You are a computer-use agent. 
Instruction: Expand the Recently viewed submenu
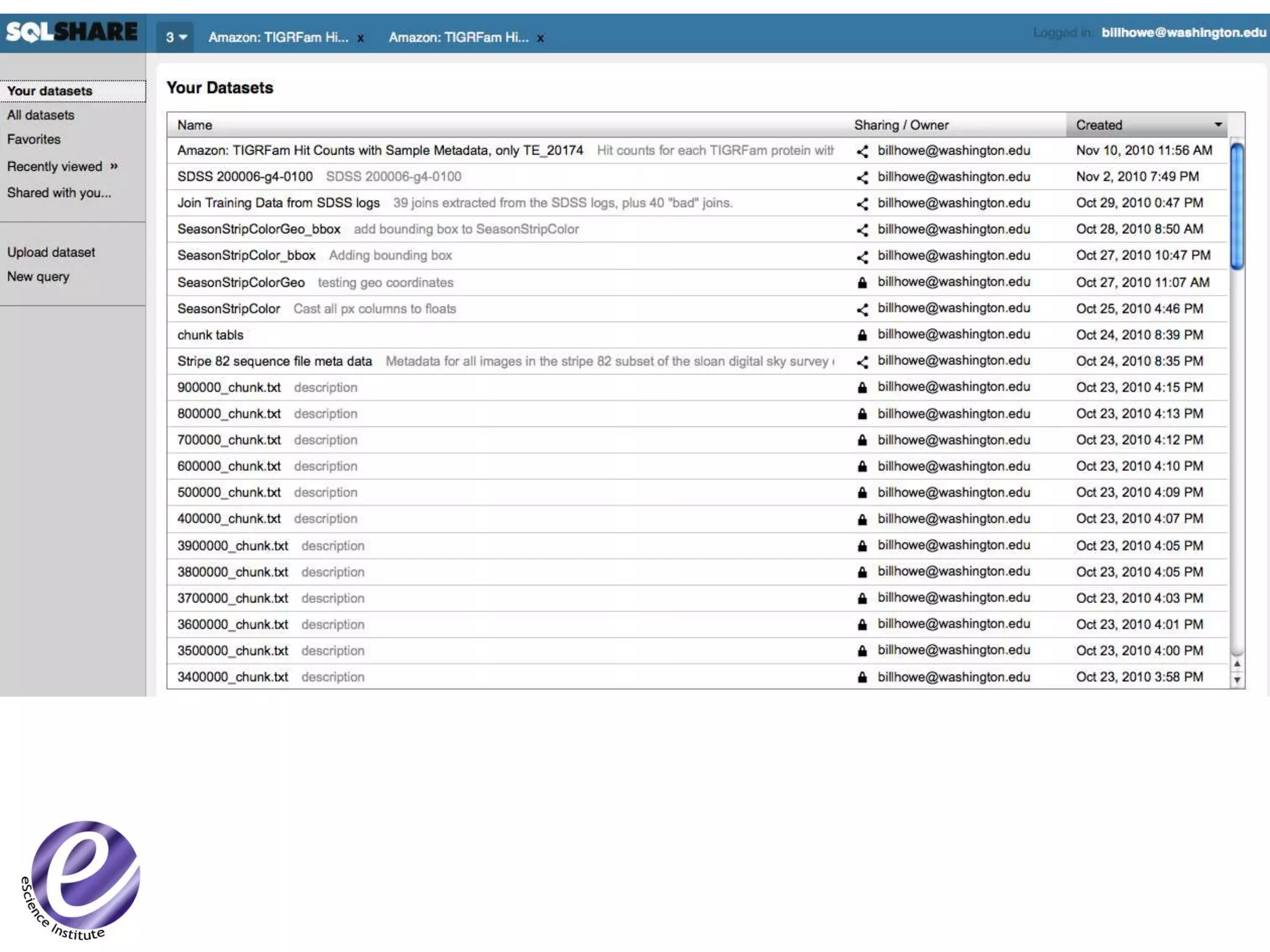pyautogui.click(x=114, y=165)
